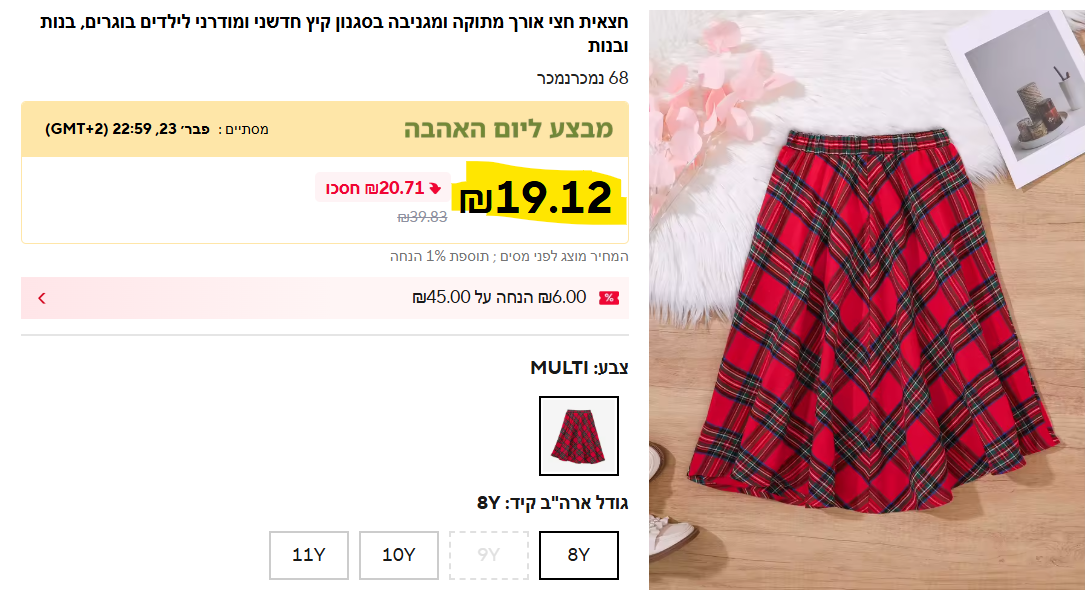This screenshot has height=591, width=1086.
Task: Click the 68 sold count
Action: coord(582,78)
